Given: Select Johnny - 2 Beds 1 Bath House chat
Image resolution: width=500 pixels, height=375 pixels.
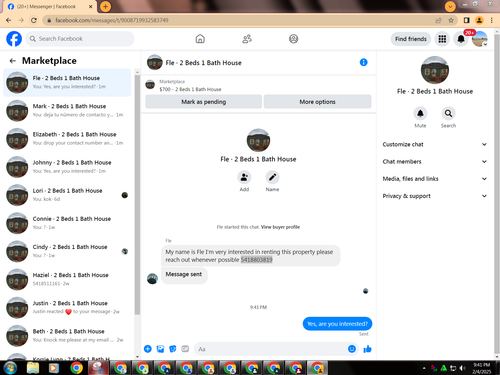Looking at the screenshot, I should click(x=67, y=167).
